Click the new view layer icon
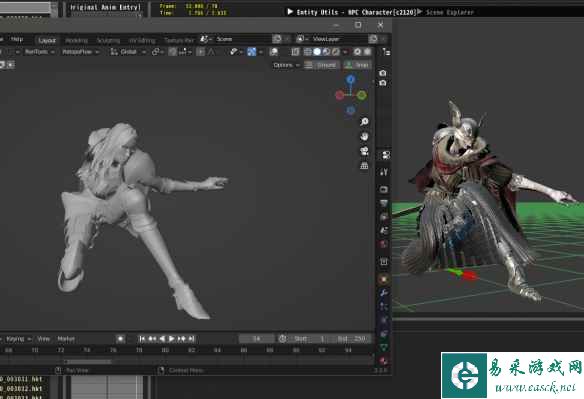The image size is (584, 399). [x=373, y=39]
